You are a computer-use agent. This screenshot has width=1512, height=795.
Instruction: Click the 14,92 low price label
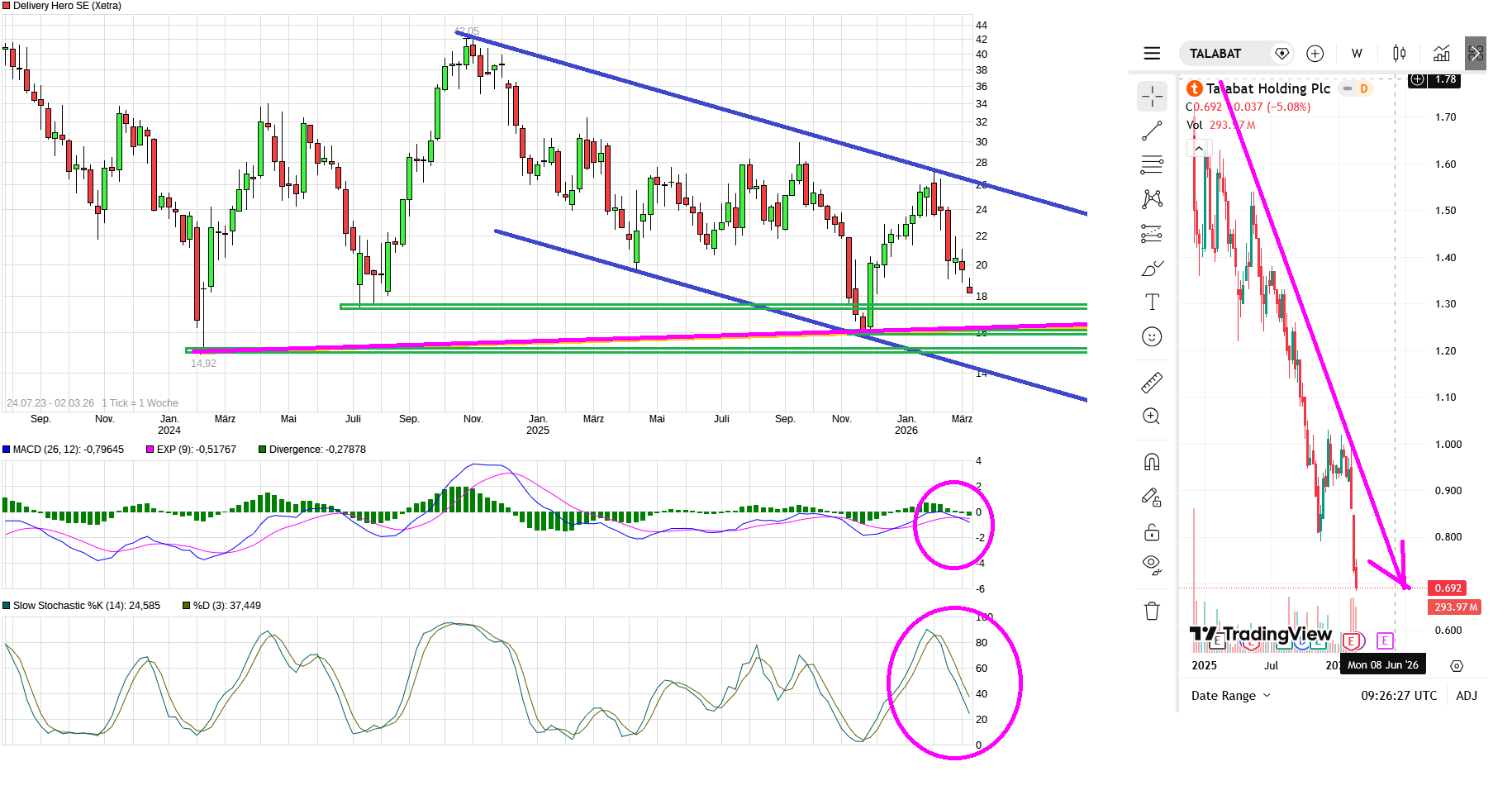pyautogui.click(x=203, y=364)
